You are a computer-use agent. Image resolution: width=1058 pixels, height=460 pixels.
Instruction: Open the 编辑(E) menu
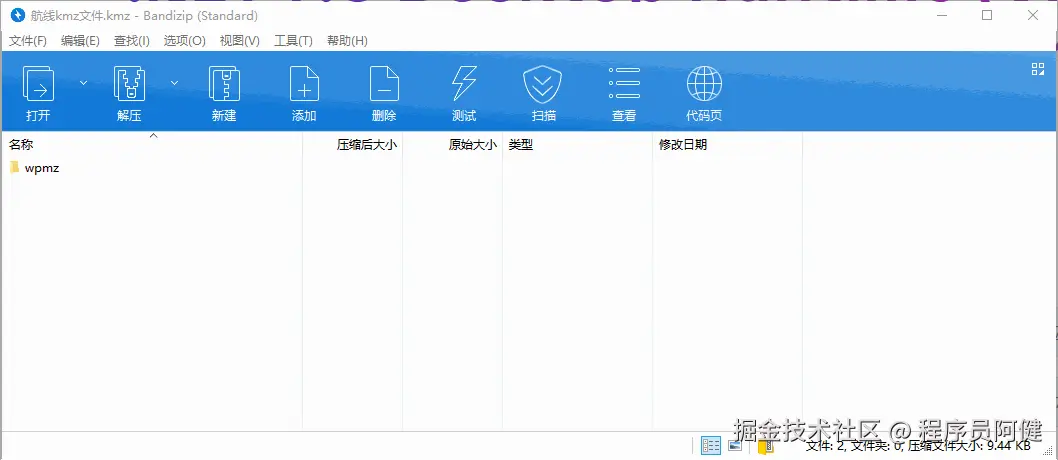click(80, 40)
